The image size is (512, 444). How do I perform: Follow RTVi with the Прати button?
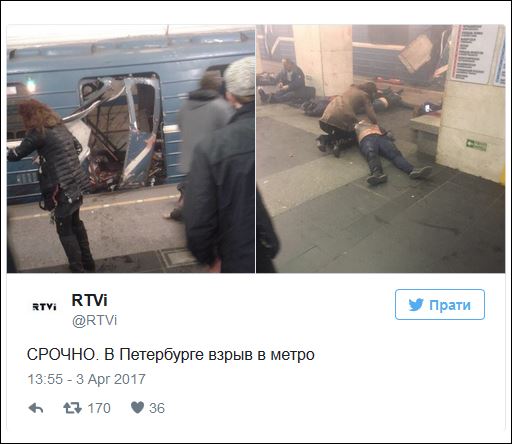click(440, 305)
